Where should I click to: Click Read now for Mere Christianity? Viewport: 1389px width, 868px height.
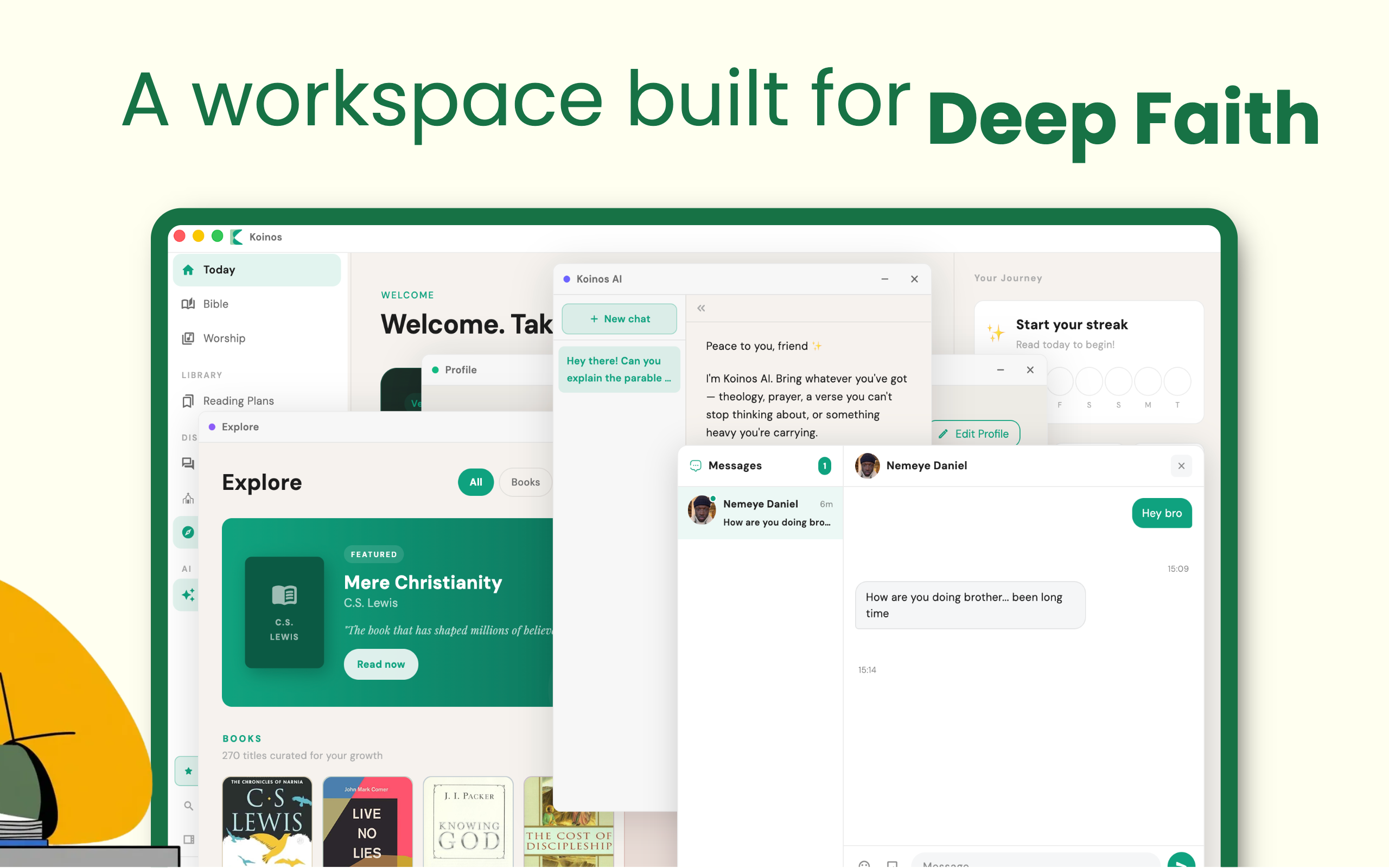pyautogui.click(x=380, y=664)
